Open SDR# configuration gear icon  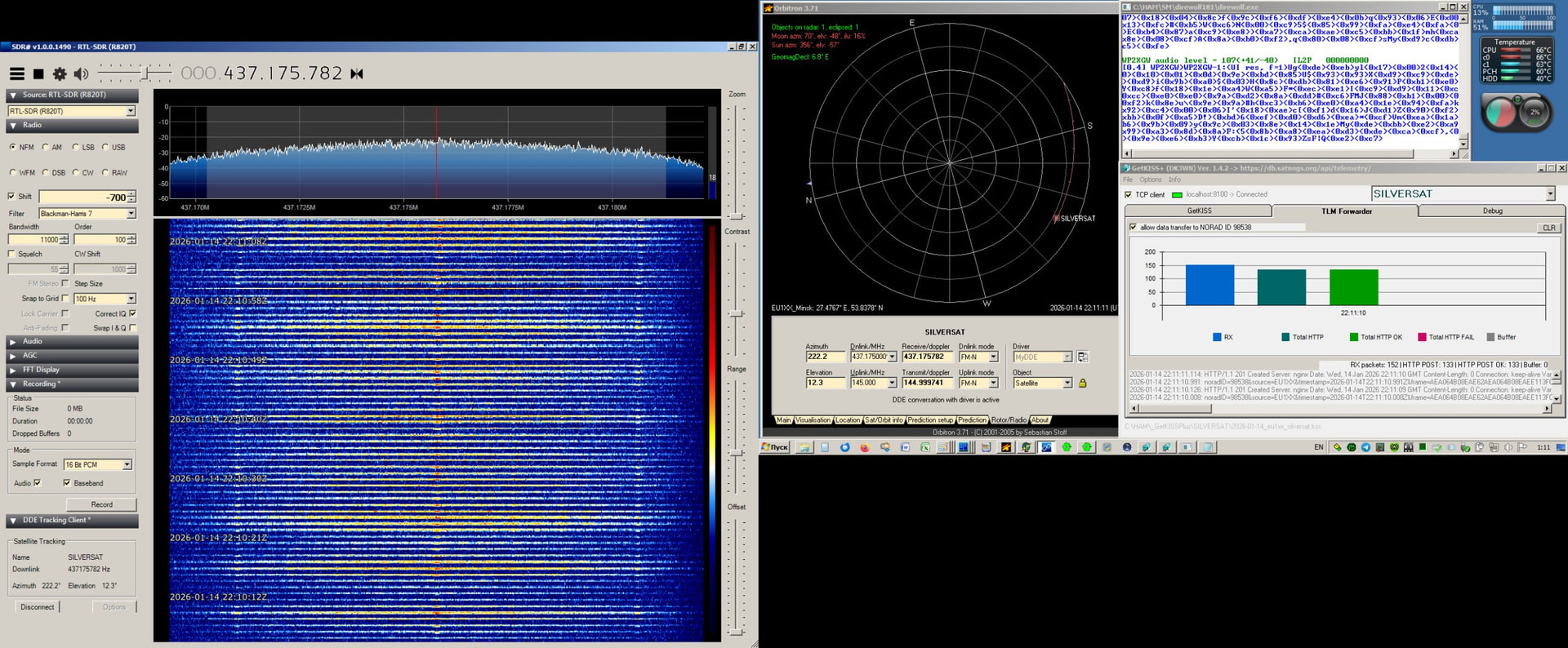coord(60,73)
